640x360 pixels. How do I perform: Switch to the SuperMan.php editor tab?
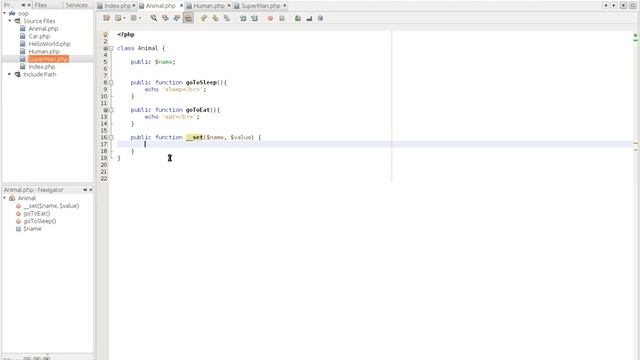[260, 6]
